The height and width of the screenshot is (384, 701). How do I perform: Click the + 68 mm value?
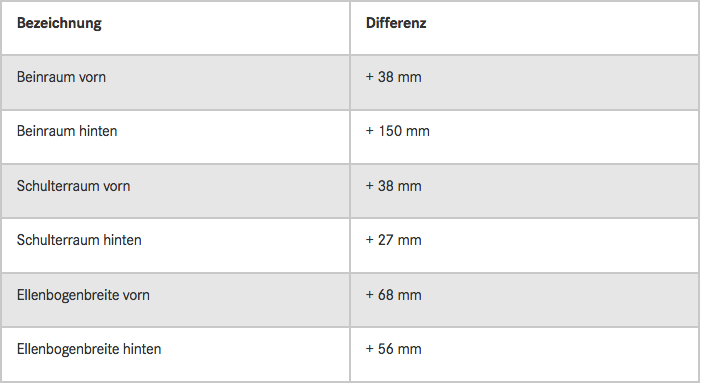coord(393,295)
